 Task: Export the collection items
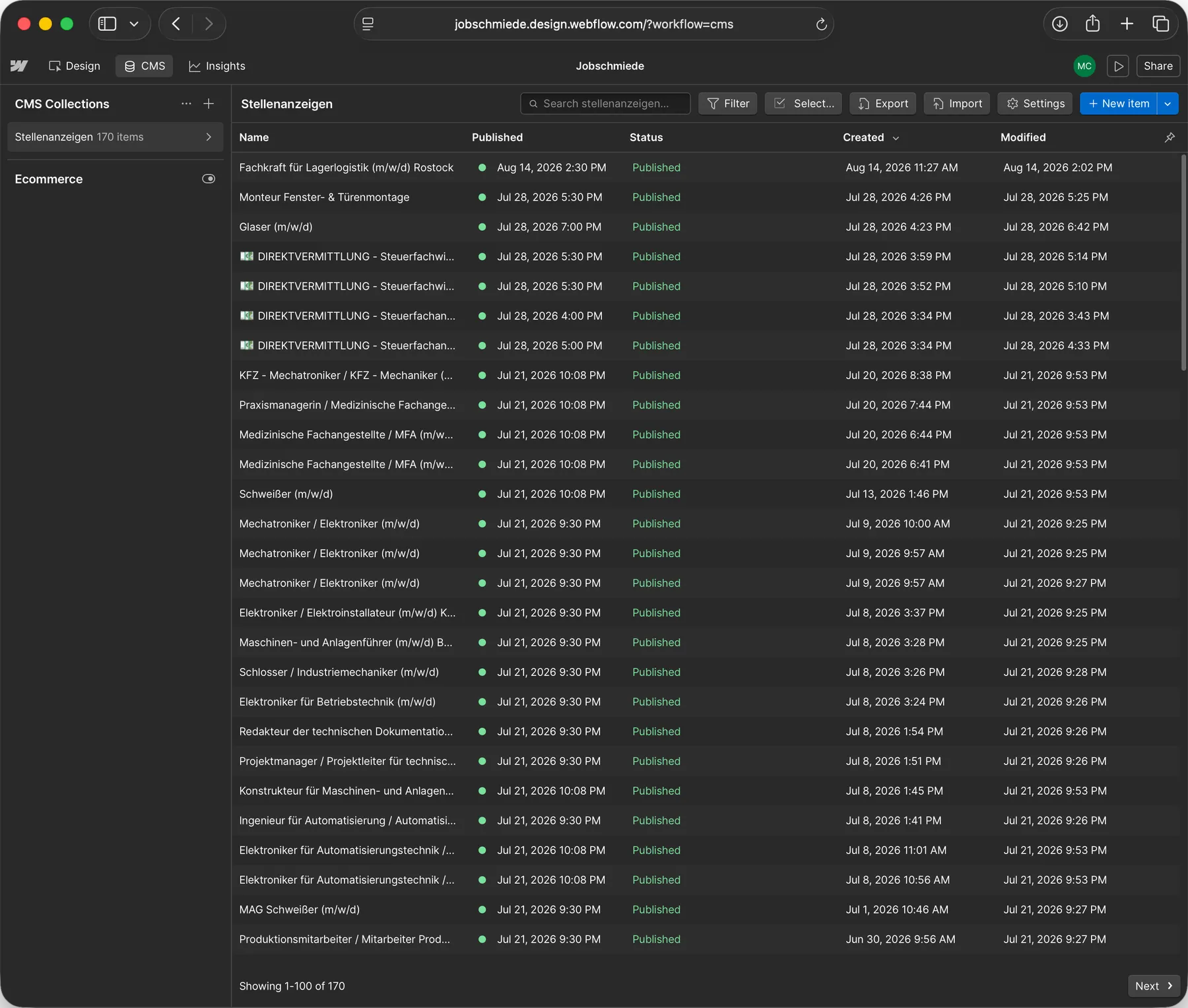pyautogui.click(x=883, y=104)
